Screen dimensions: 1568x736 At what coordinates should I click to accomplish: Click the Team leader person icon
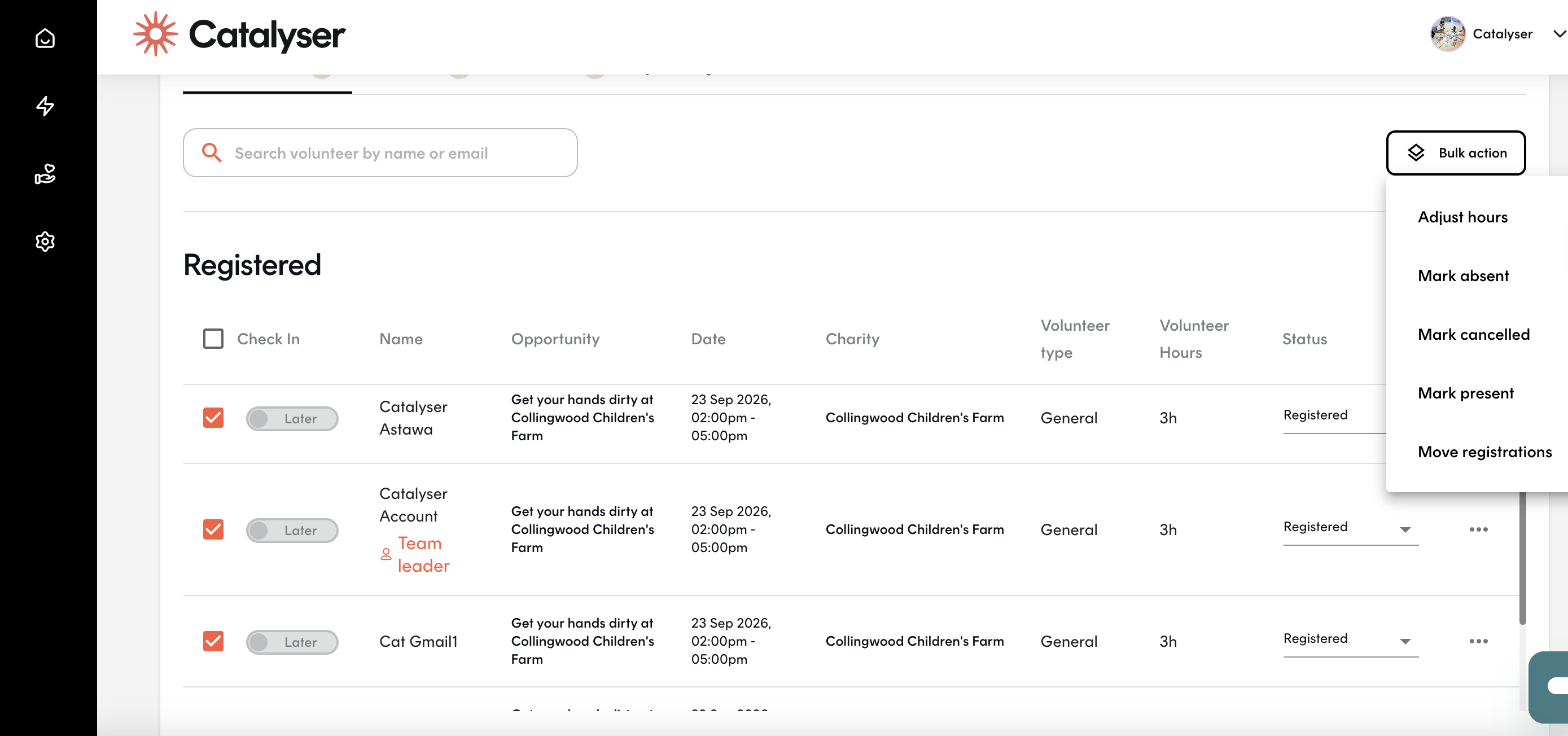[386, 554]
